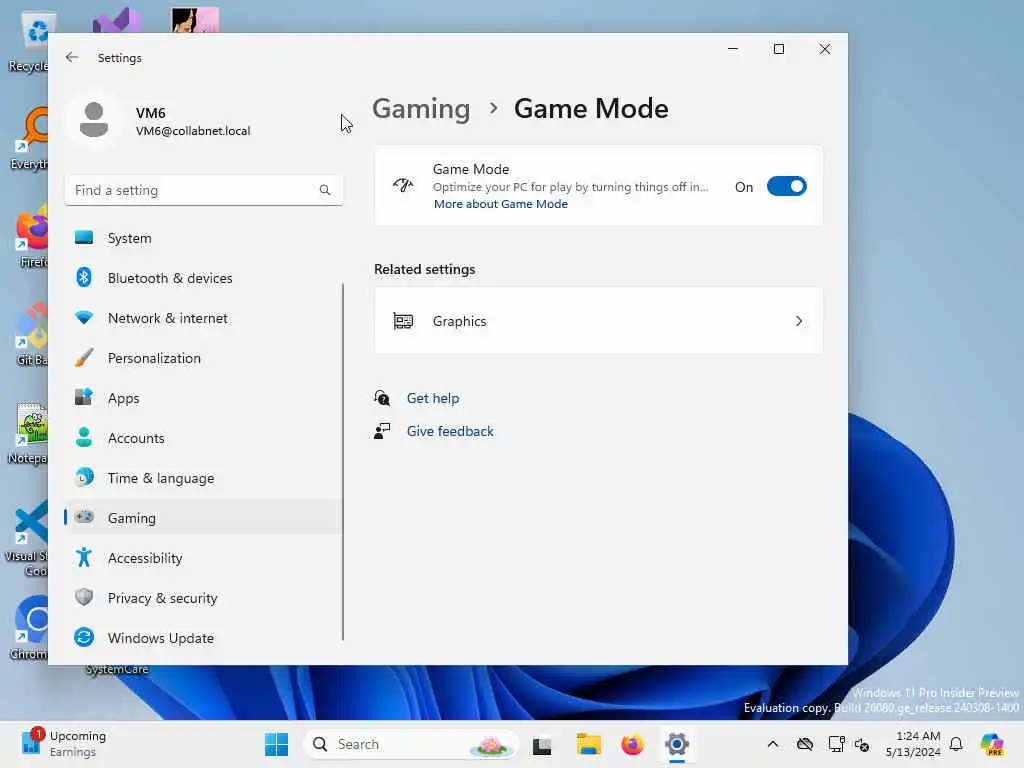This screenshot has height=768, width=1024.
Task: Open Graphics related settings
Action: 598,321
